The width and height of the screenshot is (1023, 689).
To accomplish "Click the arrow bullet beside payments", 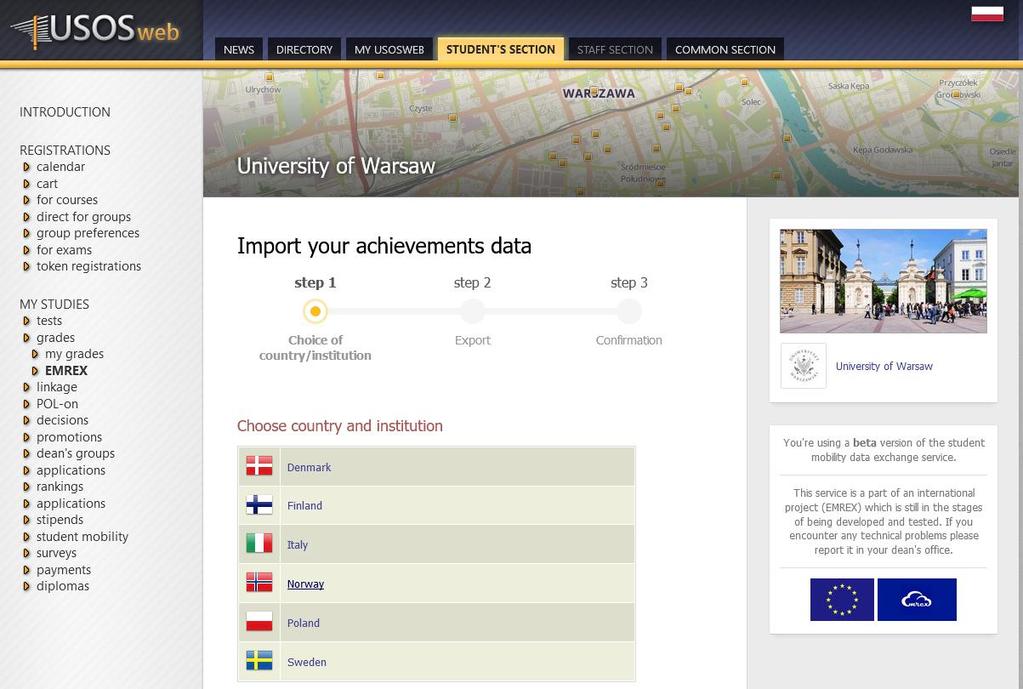I will point(26,570).
